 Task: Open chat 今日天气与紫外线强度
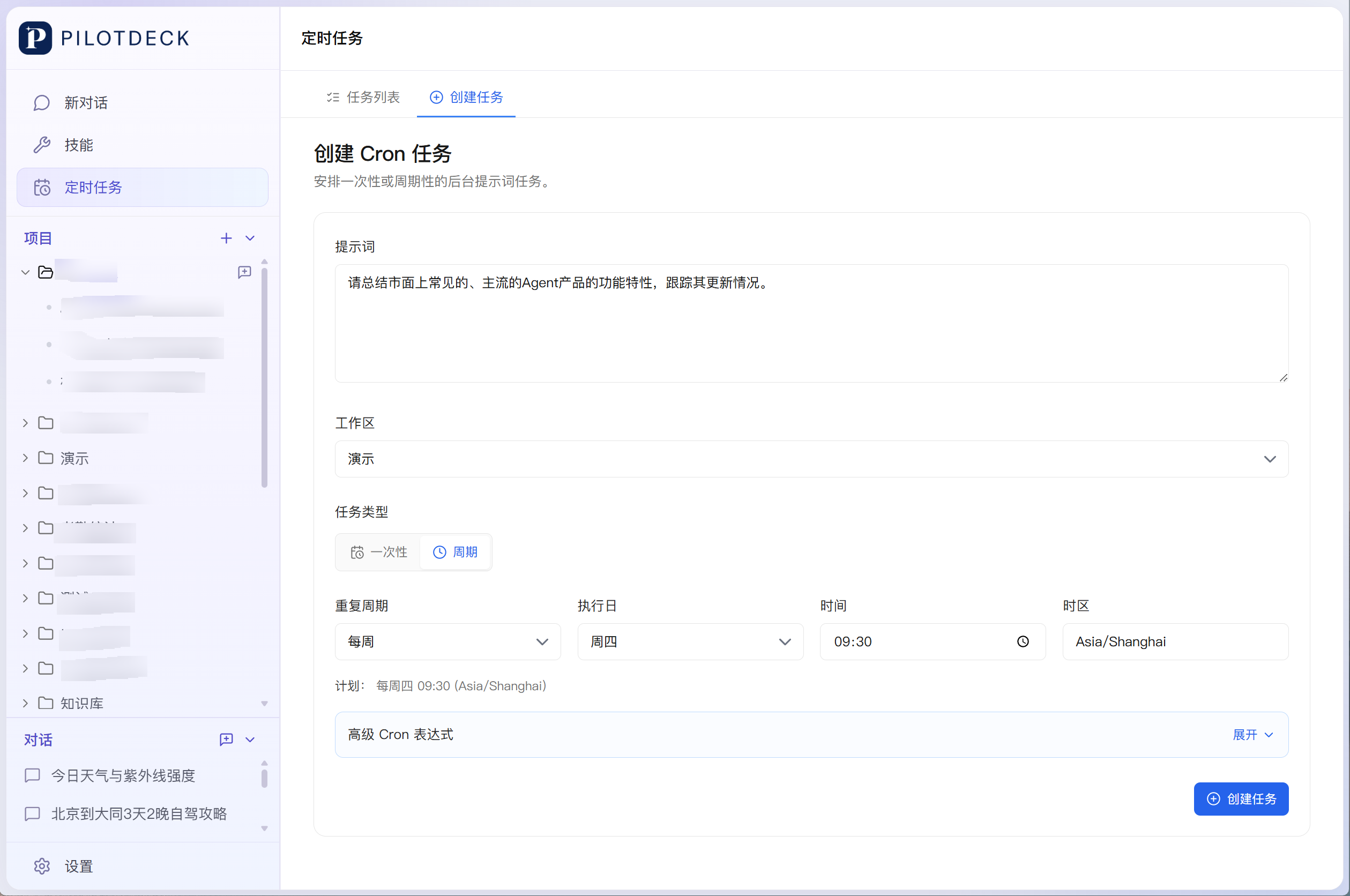point(123,775)
